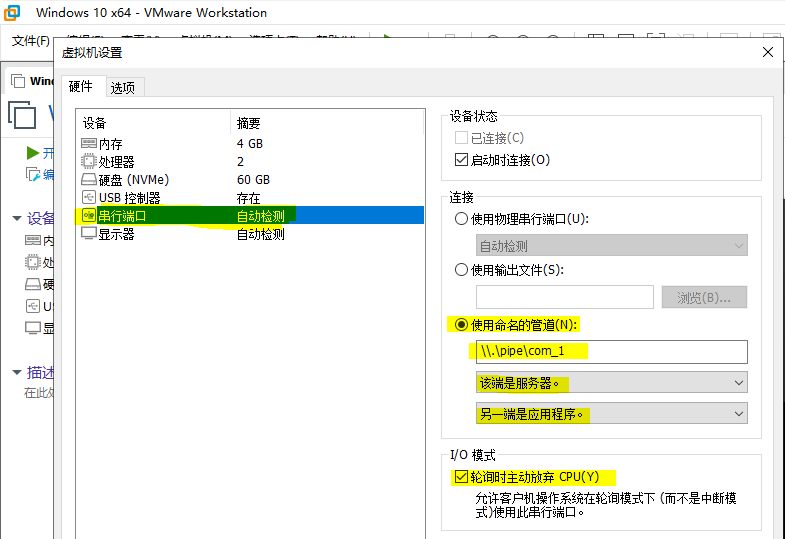Click hard disk icon in main window device list
This screenshot has width=785, height=539.
click(33, 284)
